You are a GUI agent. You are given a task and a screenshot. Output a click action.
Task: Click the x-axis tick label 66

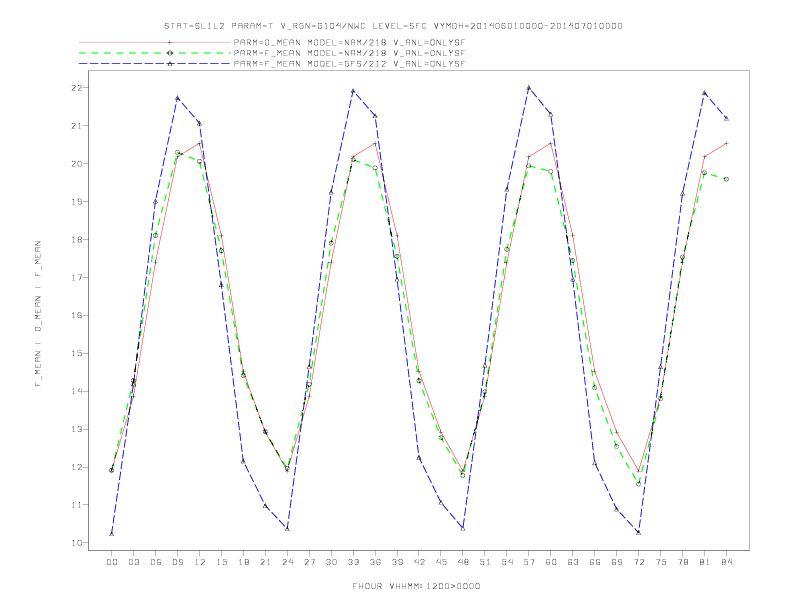[x=595, y=562]
